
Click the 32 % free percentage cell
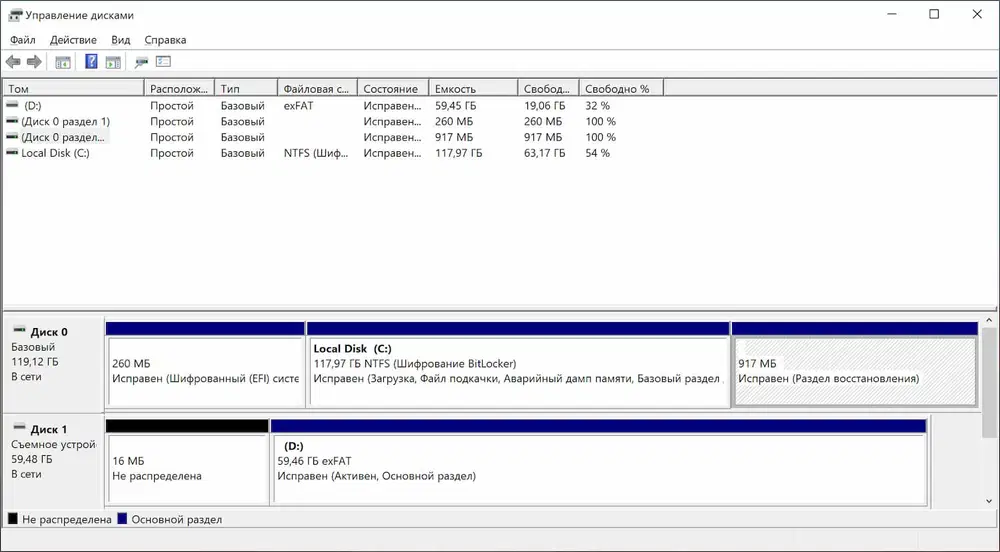(x=598, y=106)
